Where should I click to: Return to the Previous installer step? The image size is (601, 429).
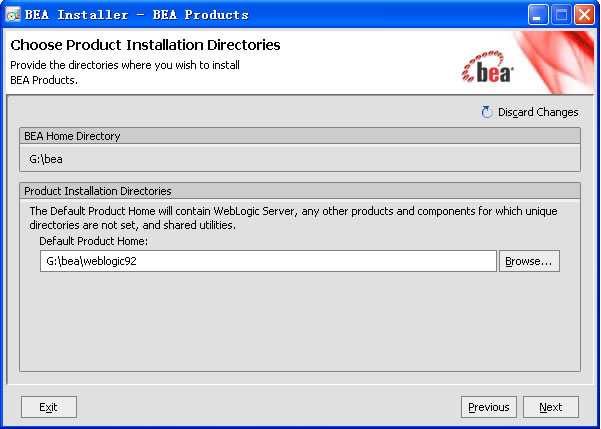(489, 407)
